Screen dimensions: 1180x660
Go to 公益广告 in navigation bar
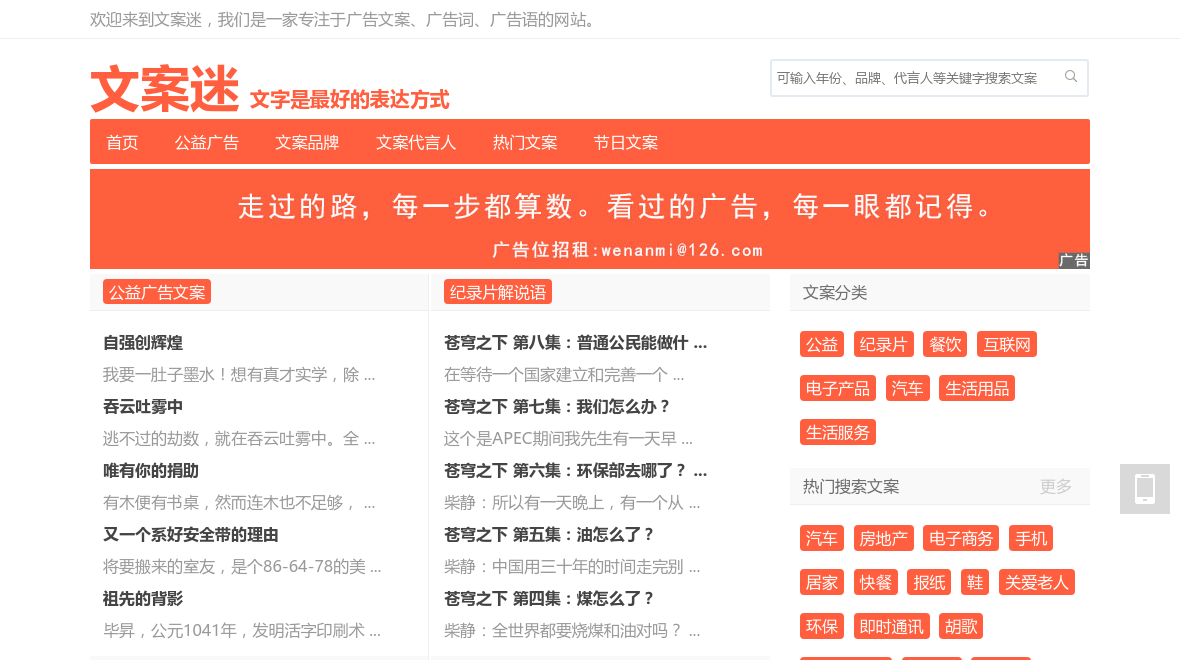(x=207, y=142)
